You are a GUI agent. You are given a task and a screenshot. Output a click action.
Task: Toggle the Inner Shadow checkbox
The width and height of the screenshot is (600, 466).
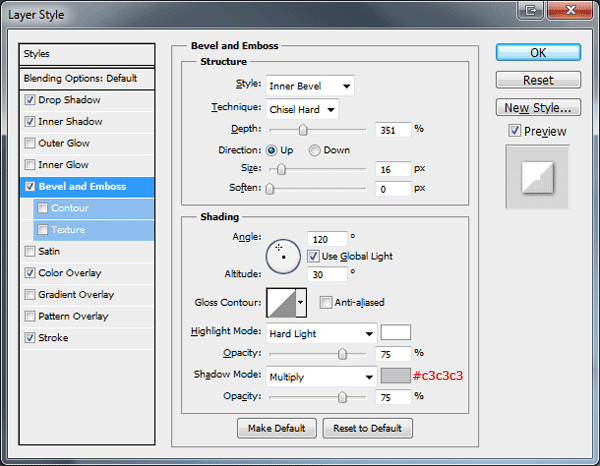click(29, 122)
